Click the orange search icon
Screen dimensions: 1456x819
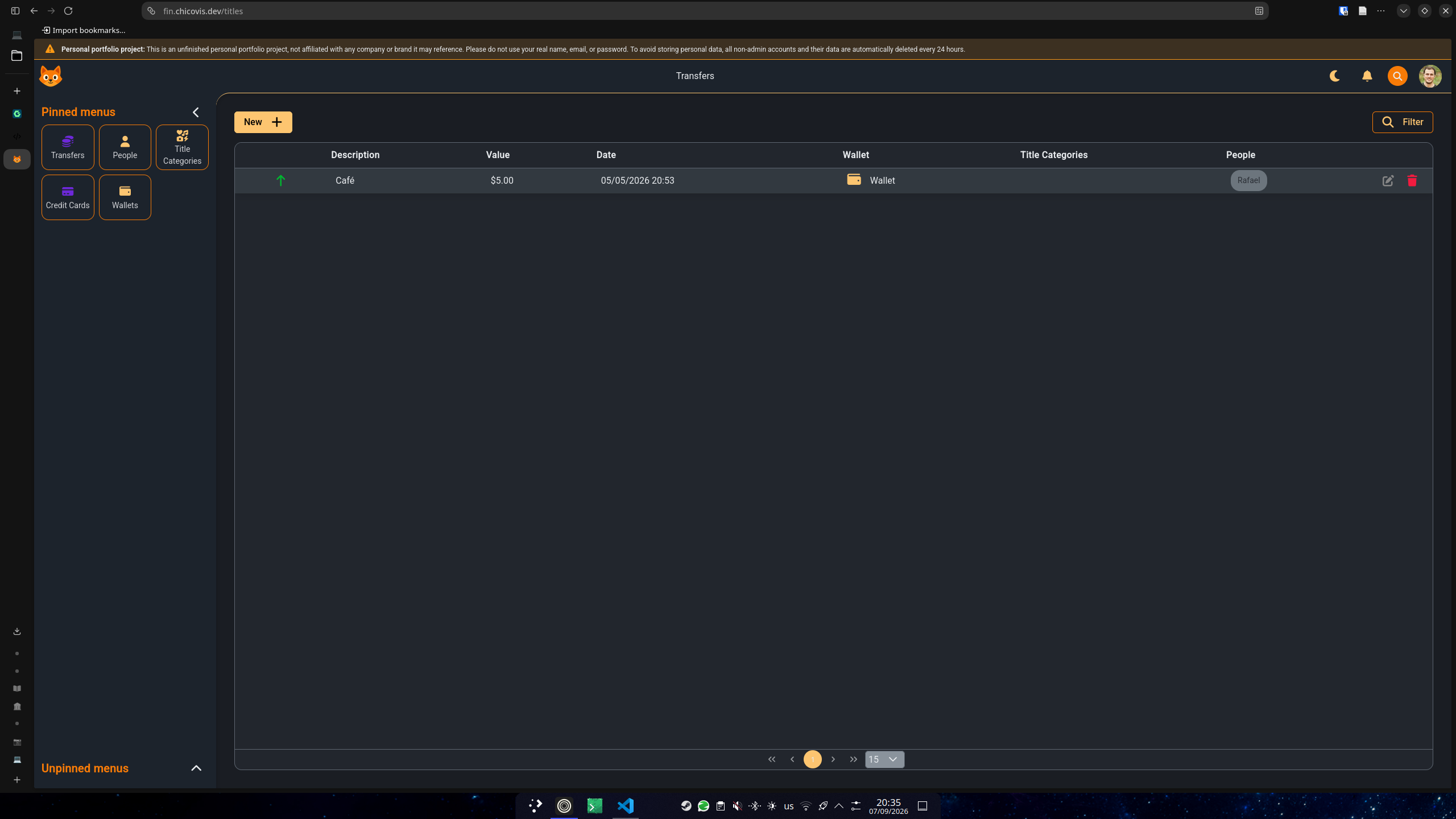coord(1397,76)
